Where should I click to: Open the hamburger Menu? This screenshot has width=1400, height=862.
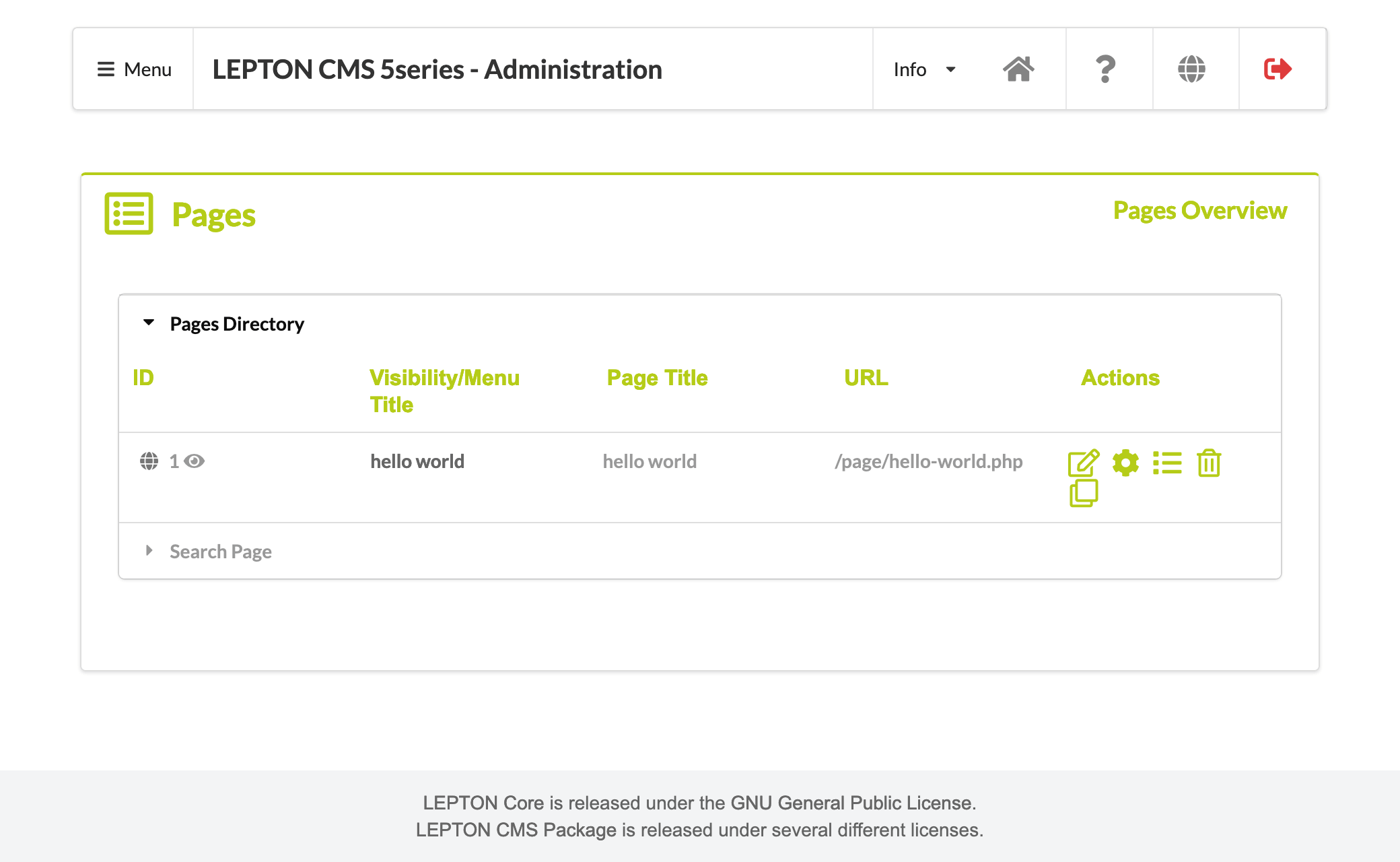tap(134, 69)
